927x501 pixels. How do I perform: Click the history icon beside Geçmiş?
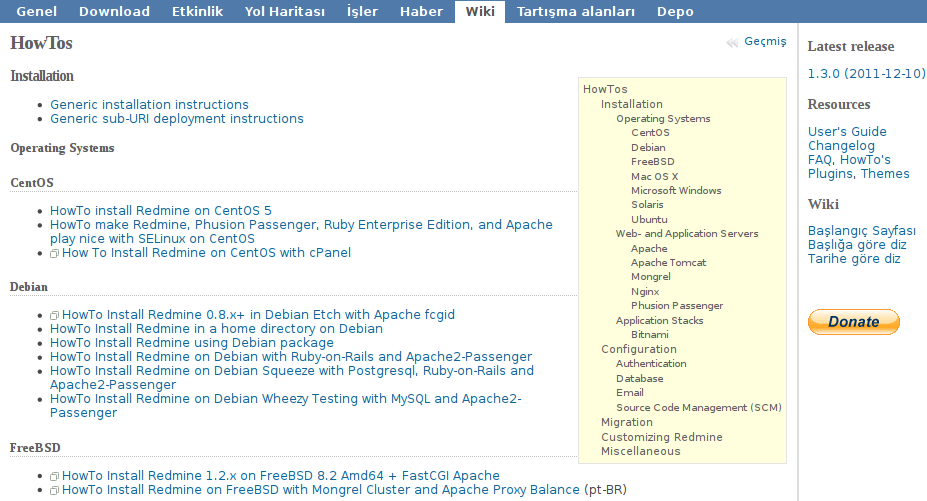[x=732, y=42]
